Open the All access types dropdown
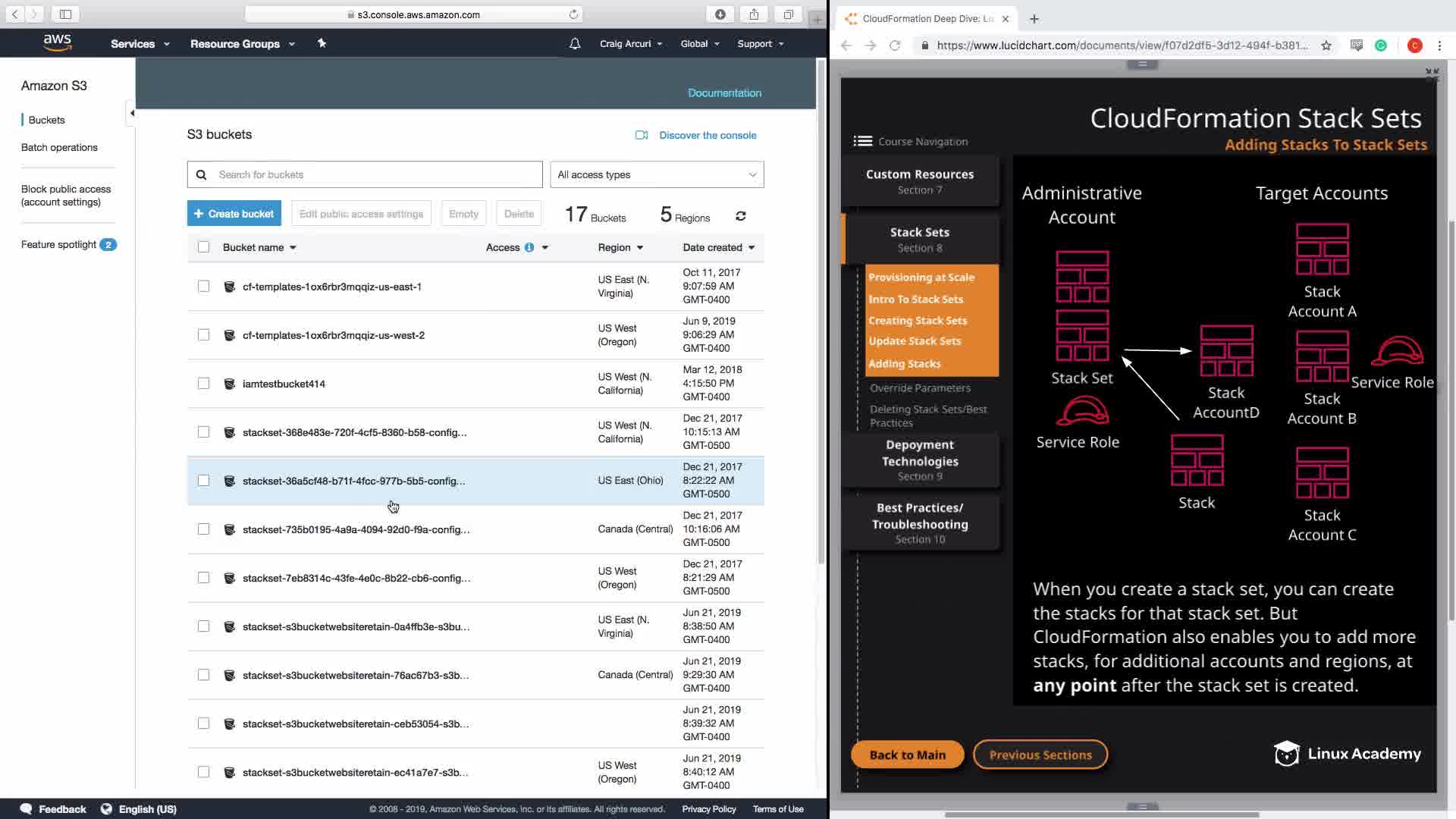 point(657,174)
